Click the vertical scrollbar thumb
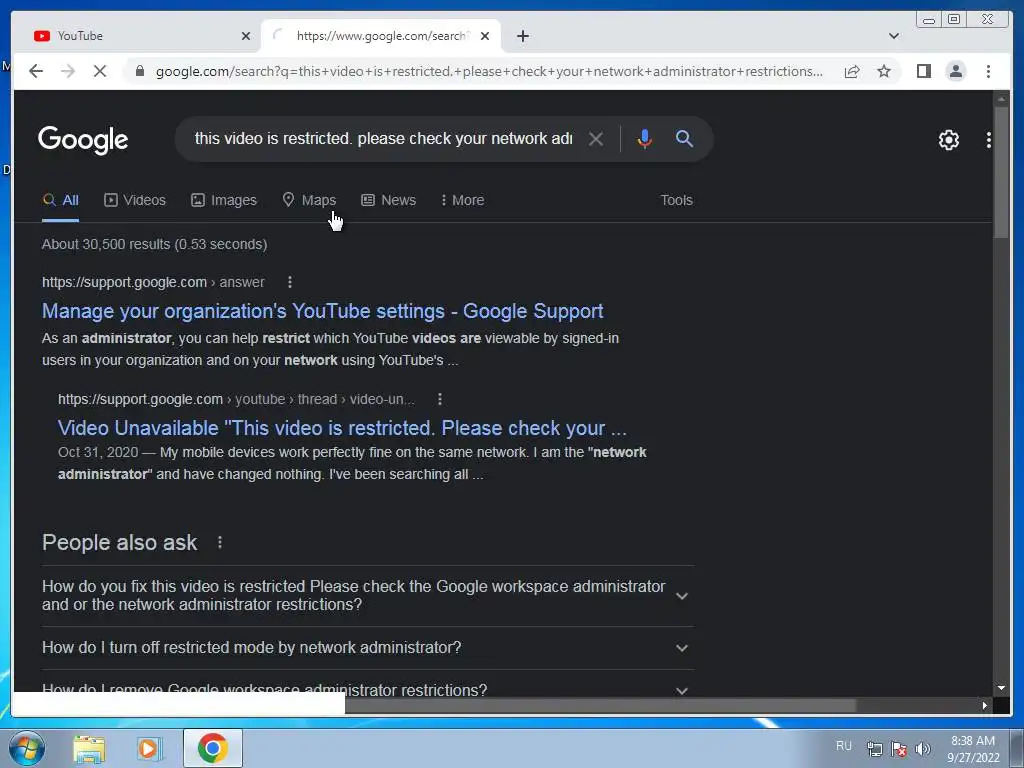 (1000, 172)
